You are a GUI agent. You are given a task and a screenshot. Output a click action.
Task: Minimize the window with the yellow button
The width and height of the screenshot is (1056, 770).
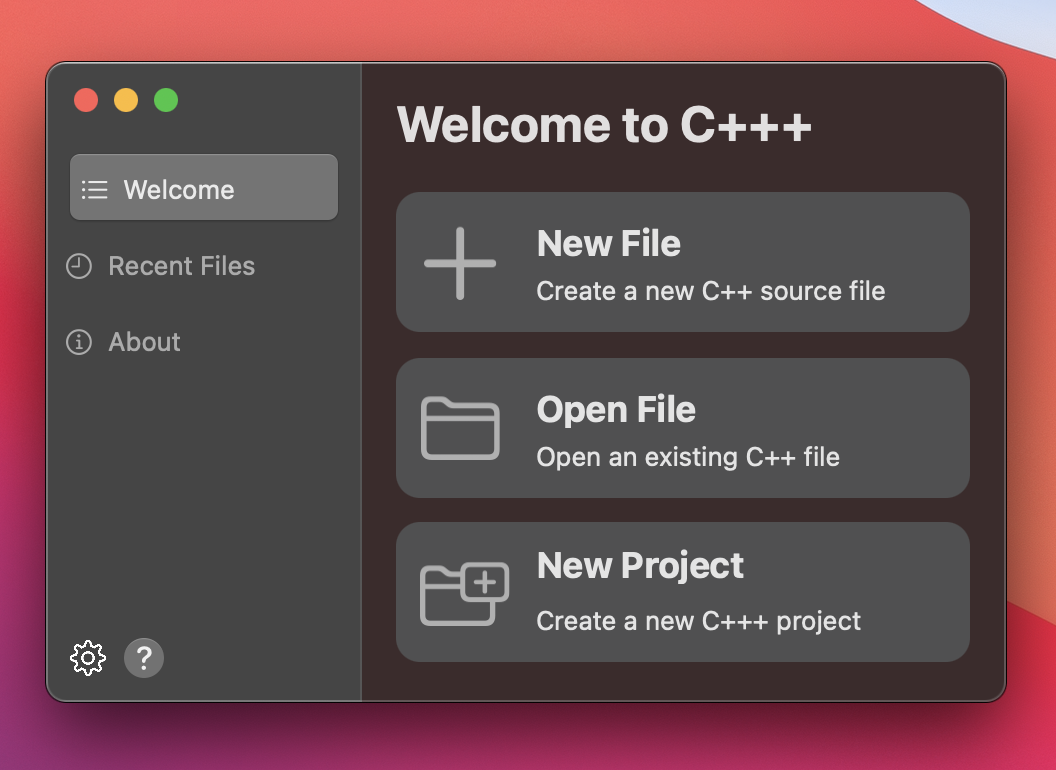coord(126,100)
